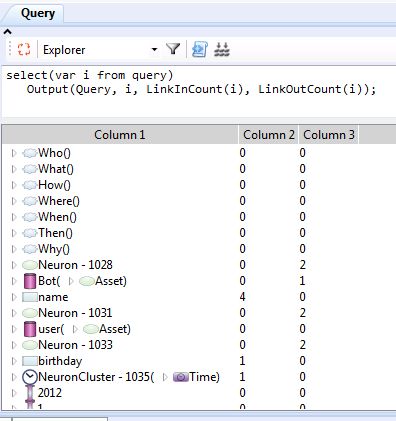Select the birthday label
396x421 pixels.
[60, 361]
